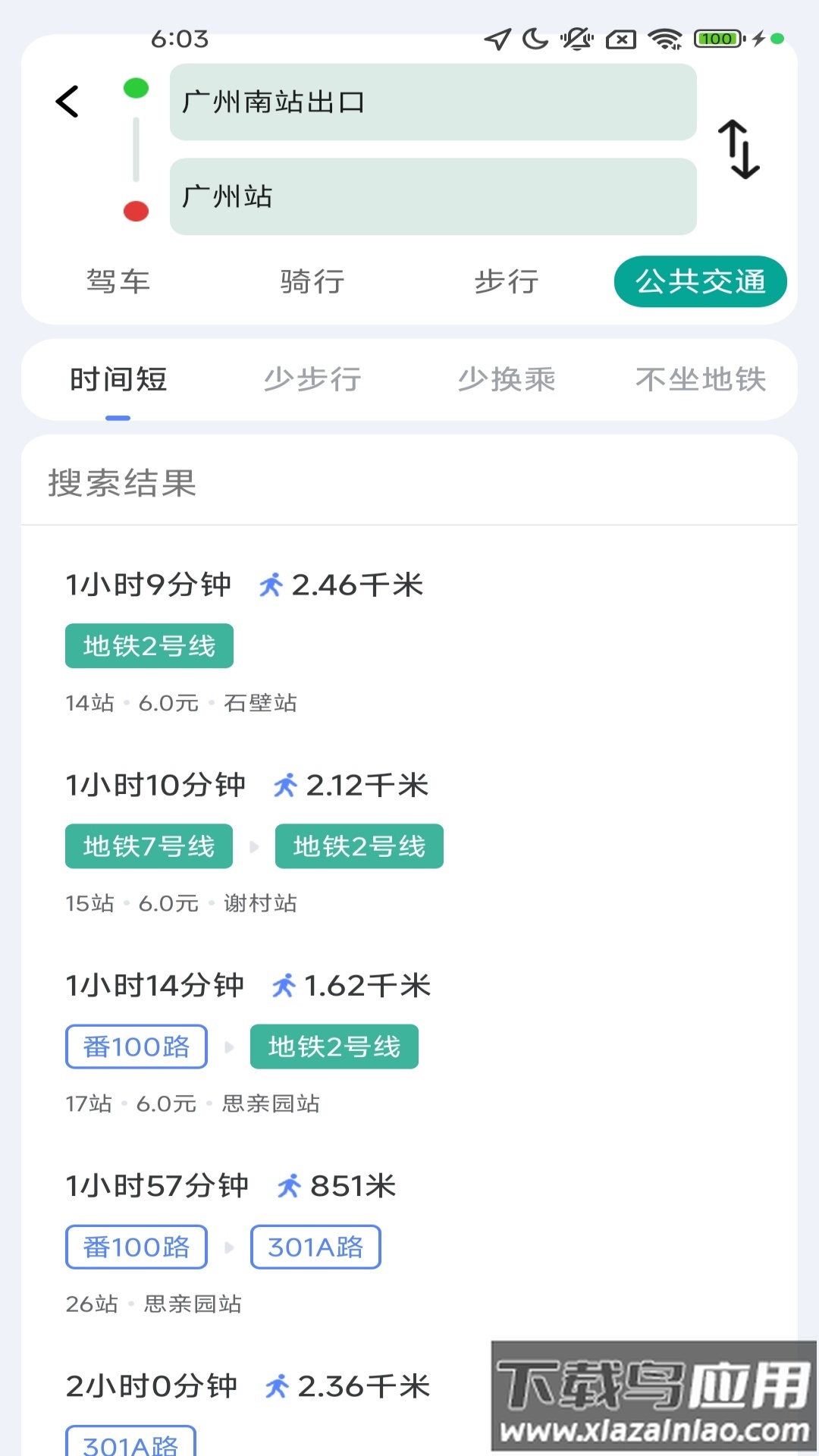Switch to 骑行 cycling mode
Viewport: 819px width, 1456px height.
click(312, 282)
